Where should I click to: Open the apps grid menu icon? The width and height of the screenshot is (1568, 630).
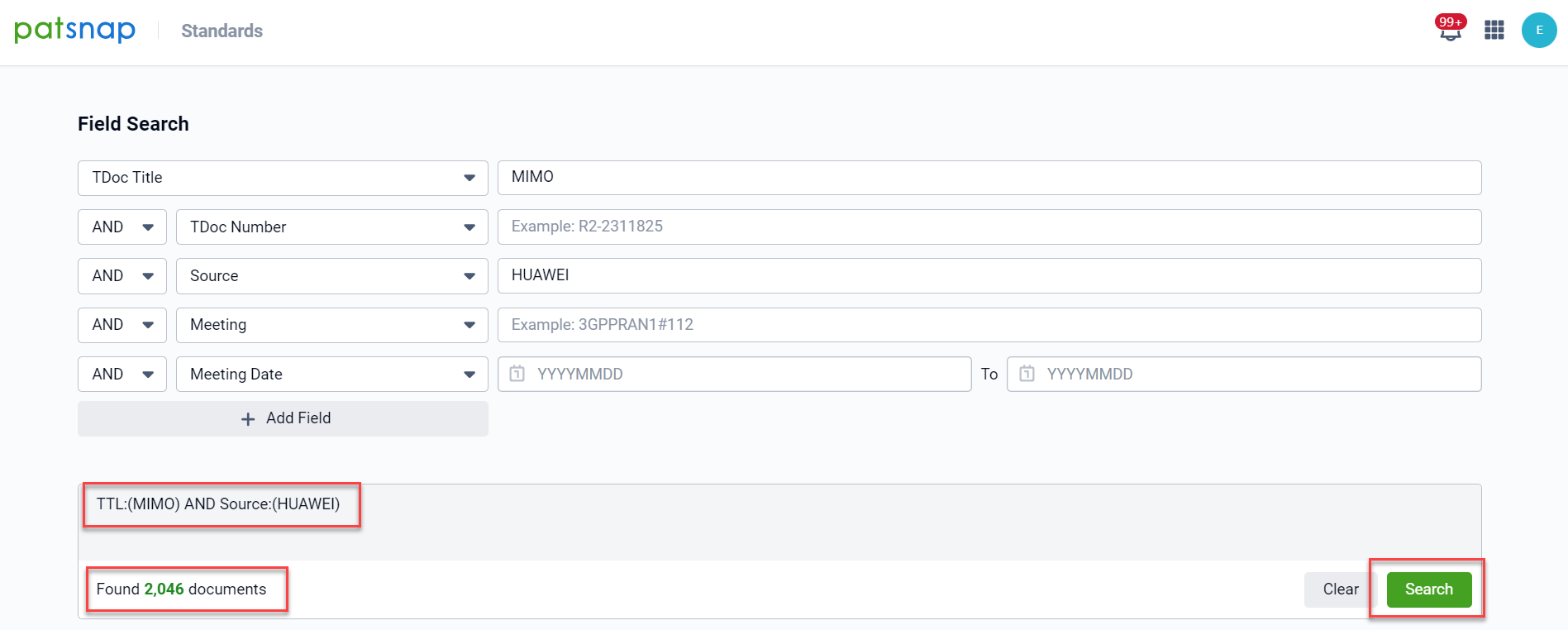(1494, 31)
